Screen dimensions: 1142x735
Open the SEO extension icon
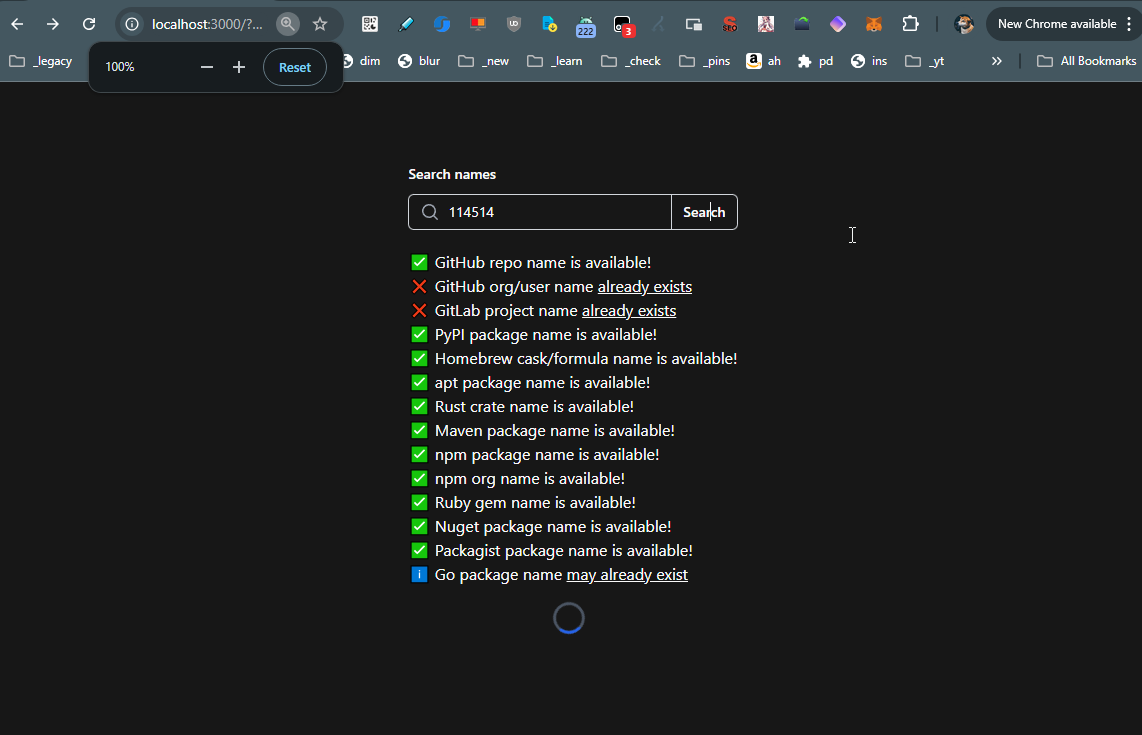point(730,24)
